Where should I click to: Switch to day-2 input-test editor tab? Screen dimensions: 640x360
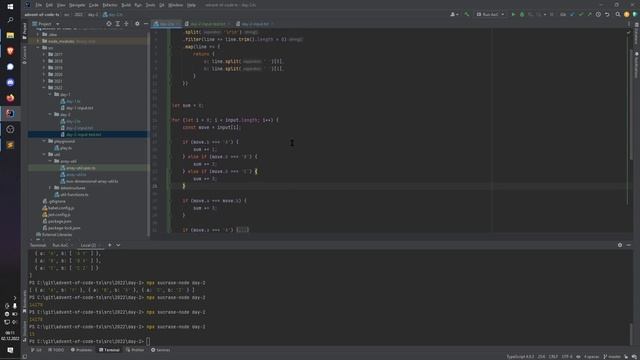click(x=207, y=24)
